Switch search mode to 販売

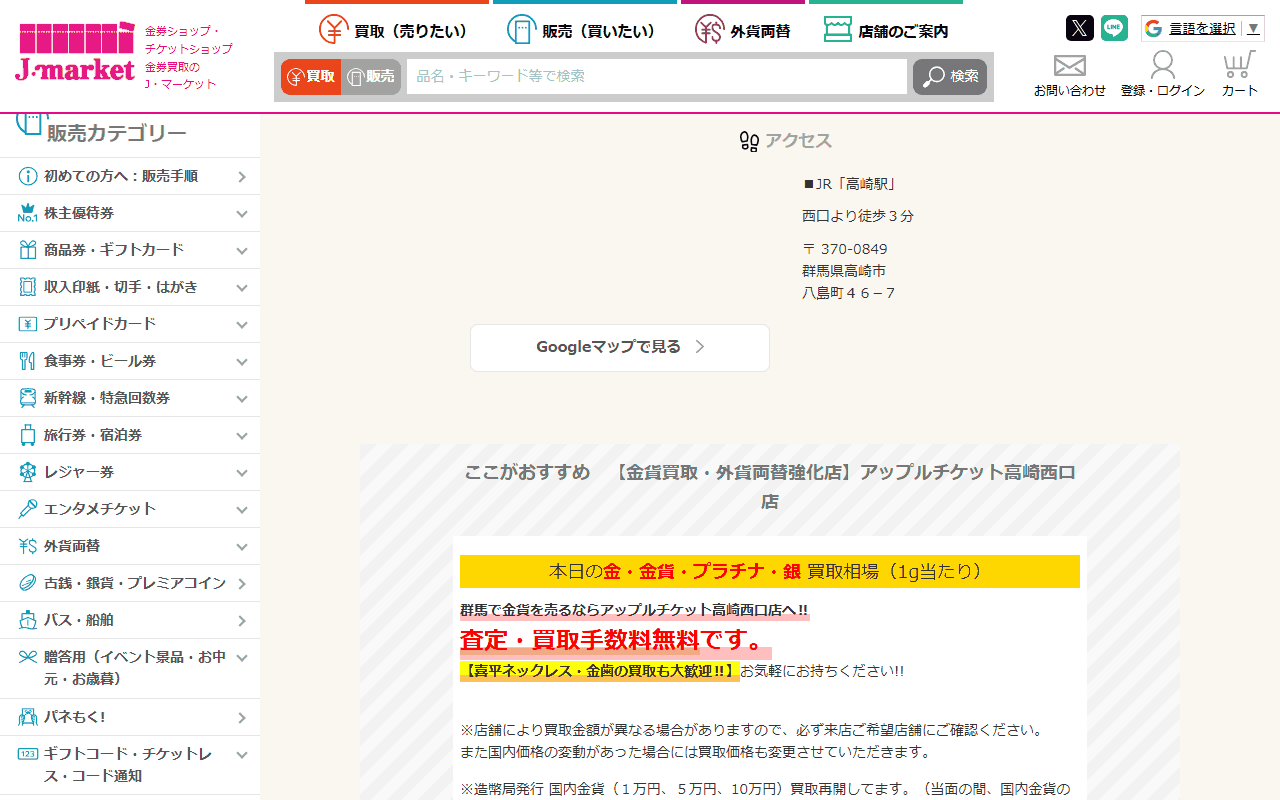coord(371,77)
